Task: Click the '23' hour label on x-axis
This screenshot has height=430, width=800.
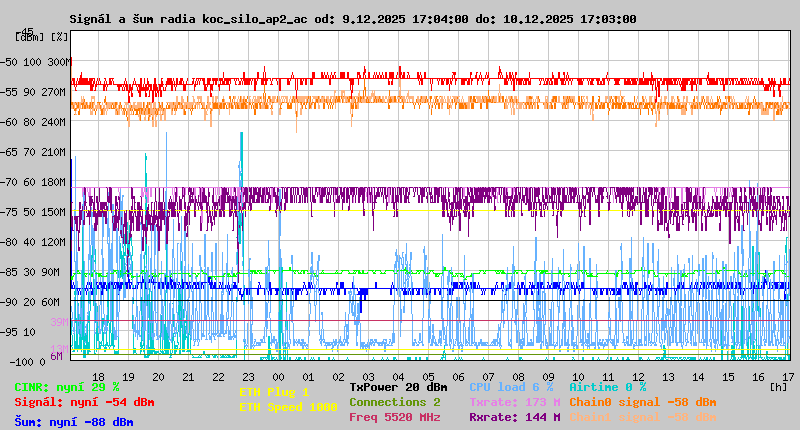Action: click(x=248, y=377)
